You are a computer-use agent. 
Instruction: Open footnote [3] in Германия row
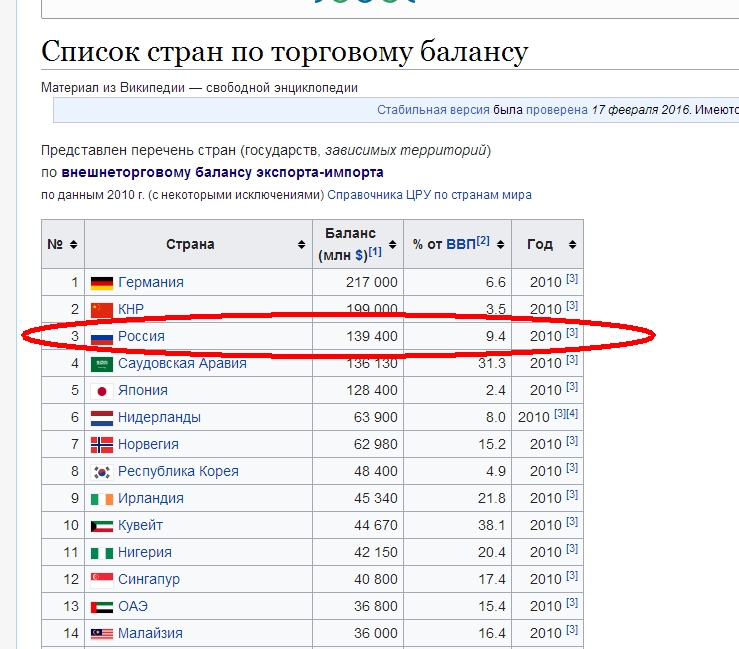click(x=572, y=279)
